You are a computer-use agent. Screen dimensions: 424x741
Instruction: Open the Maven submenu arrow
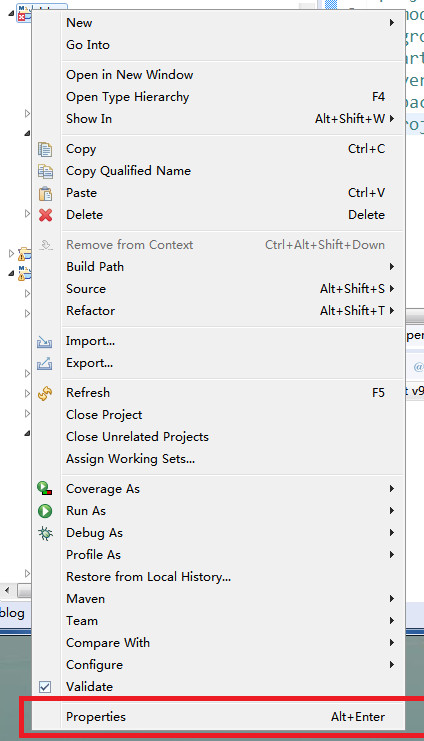coord(391,599)
